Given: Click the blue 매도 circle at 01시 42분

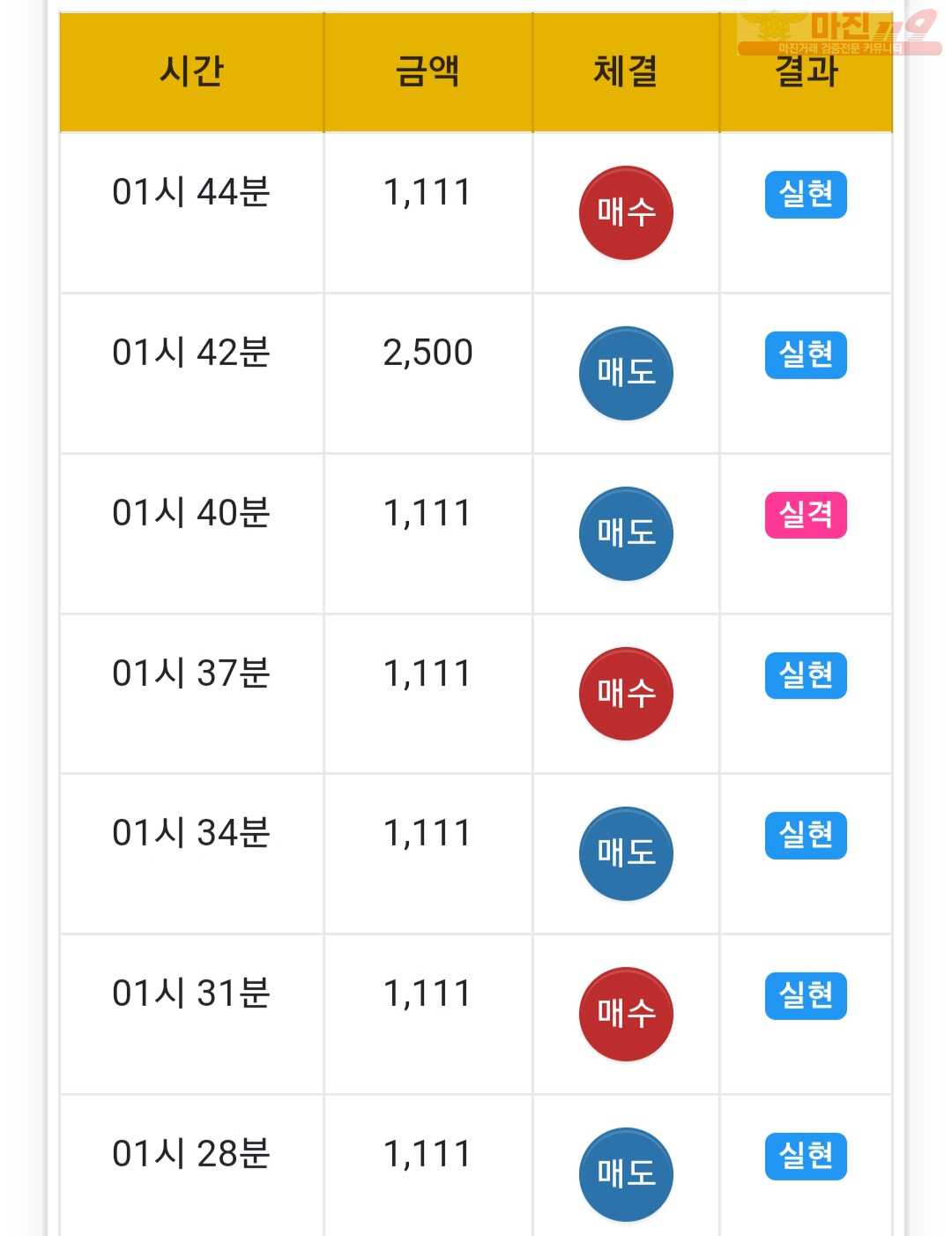Looking at the screenshot, I should tap(626, 374).
